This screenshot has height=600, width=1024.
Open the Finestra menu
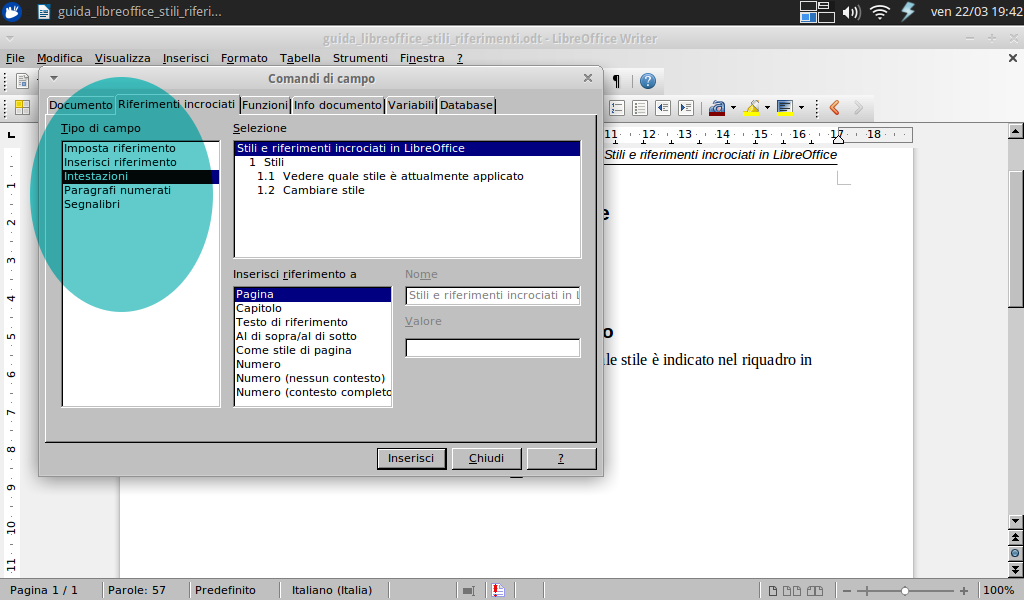click(x=422, y=58)
